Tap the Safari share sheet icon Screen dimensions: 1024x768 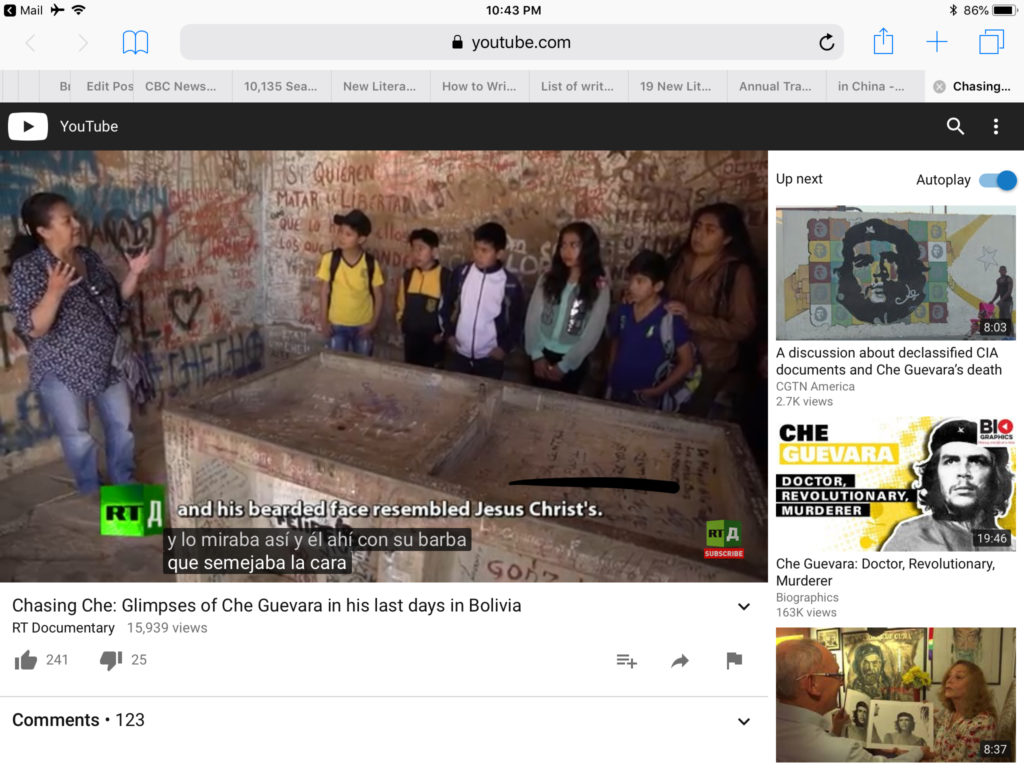point(883,42)
